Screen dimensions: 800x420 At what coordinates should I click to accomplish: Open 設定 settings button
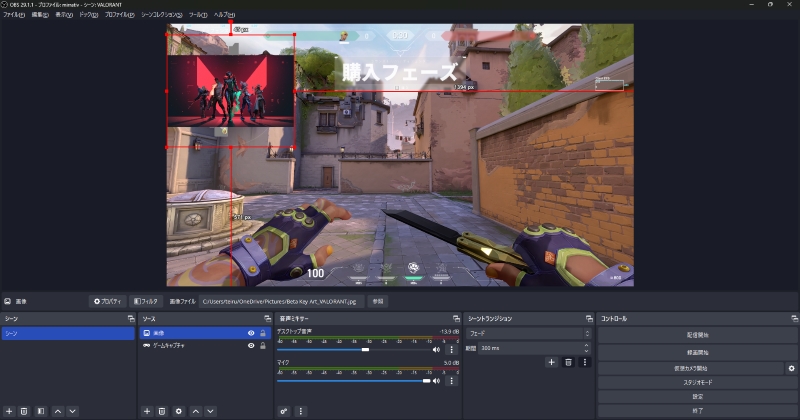coord(697,397)
